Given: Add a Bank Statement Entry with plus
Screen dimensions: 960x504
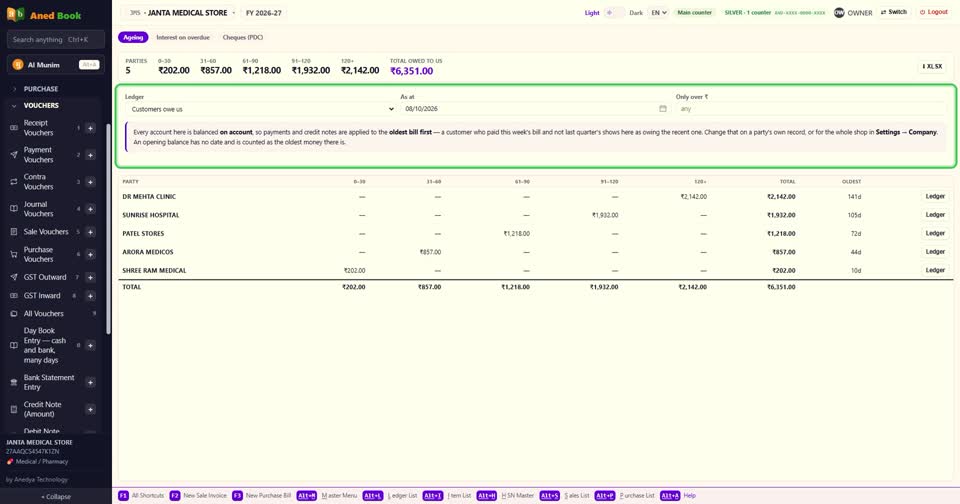Looking at the screenshot, I should (x=90, y=383).
